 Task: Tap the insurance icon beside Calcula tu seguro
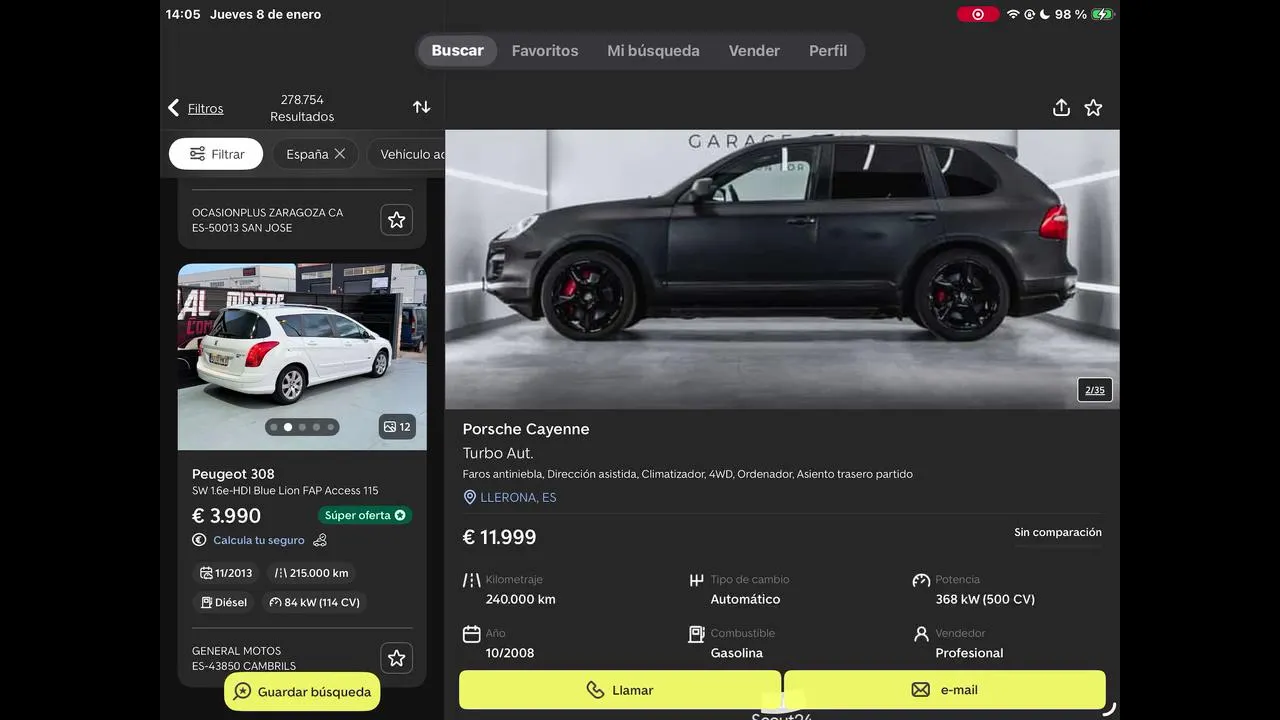click(x=320, y=540)
